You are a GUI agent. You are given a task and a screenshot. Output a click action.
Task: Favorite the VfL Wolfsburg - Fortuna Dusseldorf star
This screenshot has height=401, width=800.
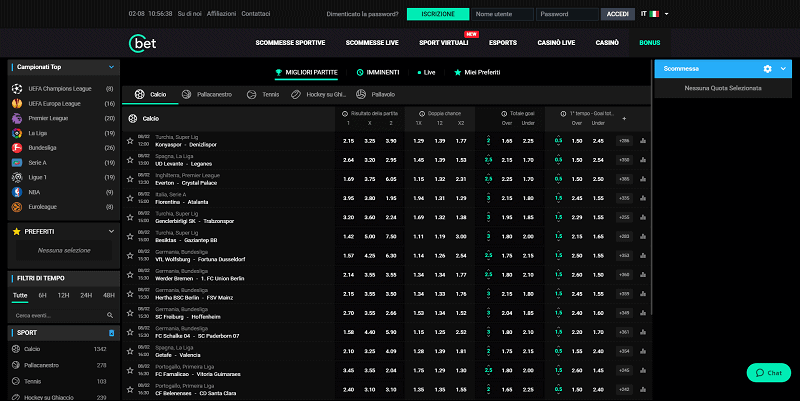(x=130, y=256)
